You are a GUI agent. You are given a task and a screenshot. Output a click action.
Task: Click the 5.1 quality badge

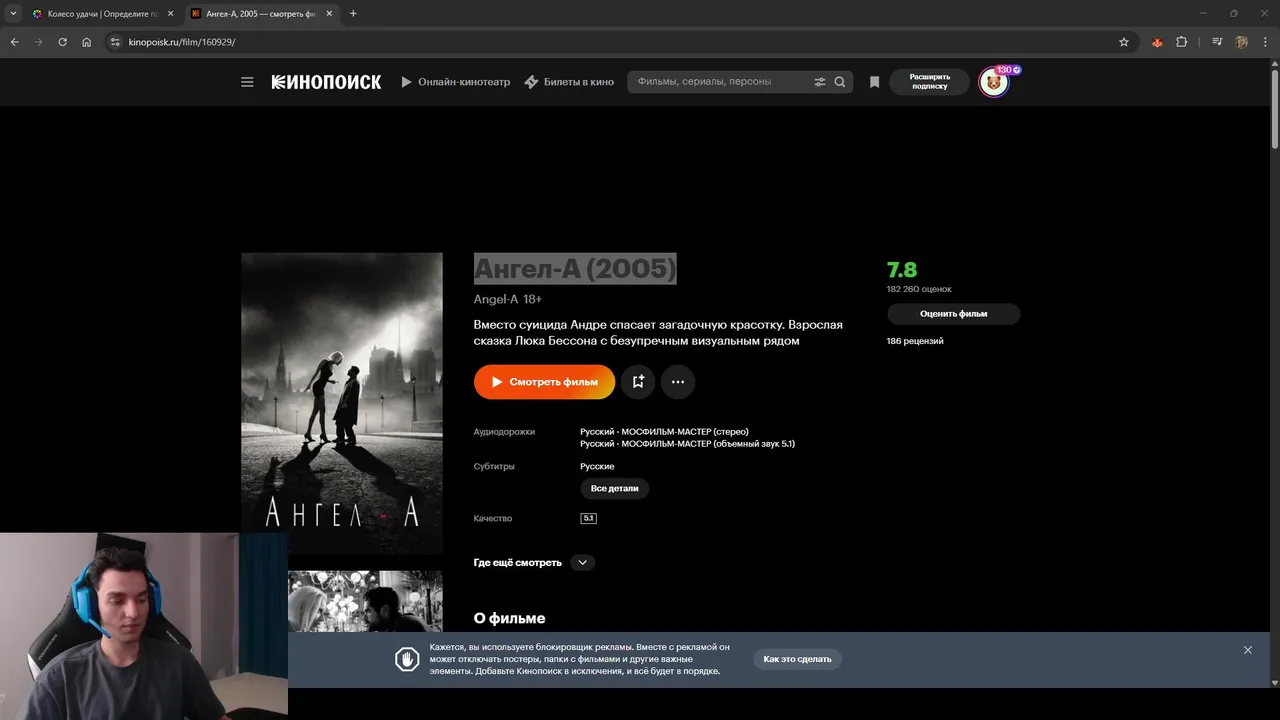(588, 518)
